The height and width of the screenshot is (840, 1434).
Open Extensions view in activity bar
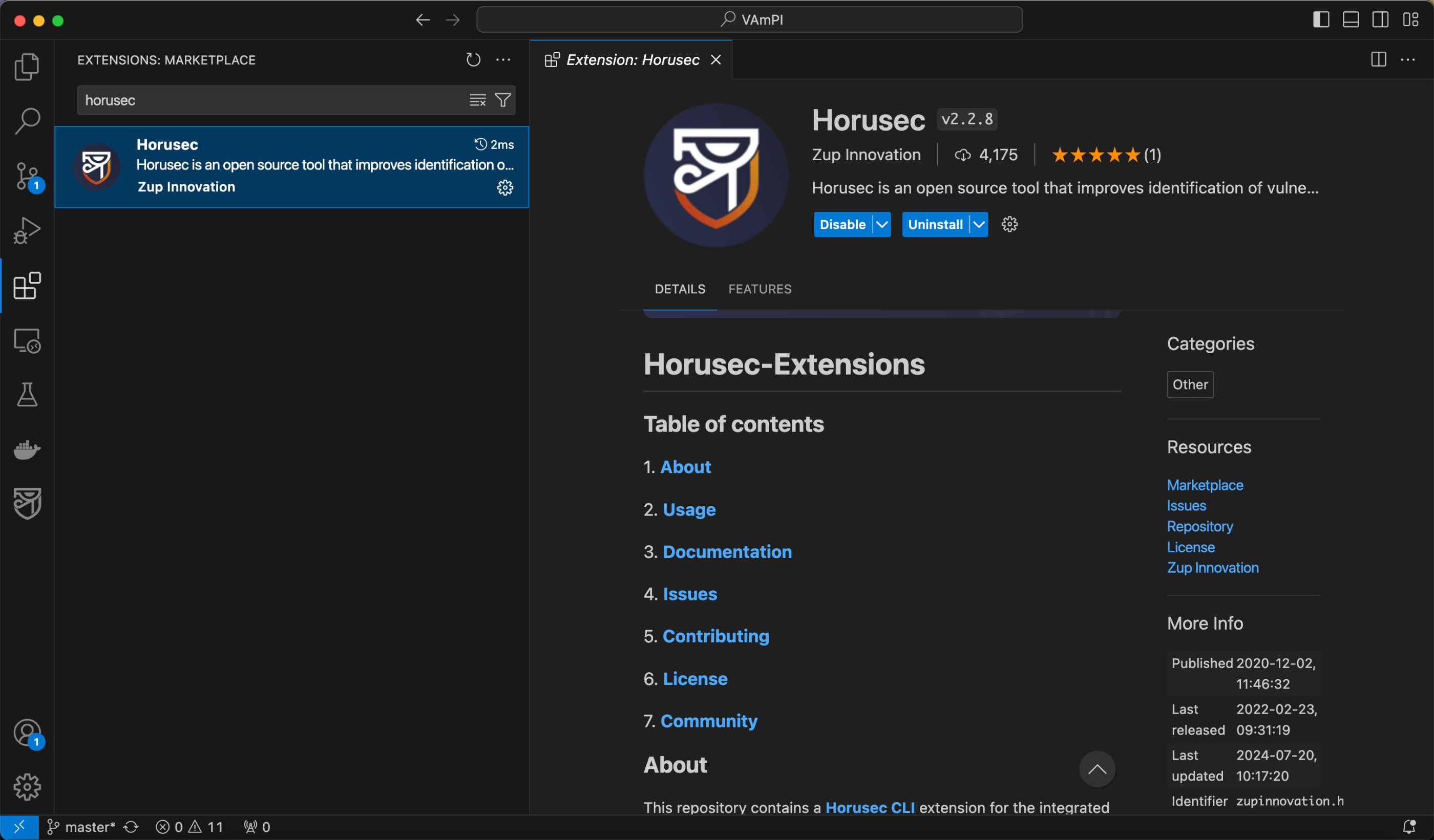click(27, 285)
